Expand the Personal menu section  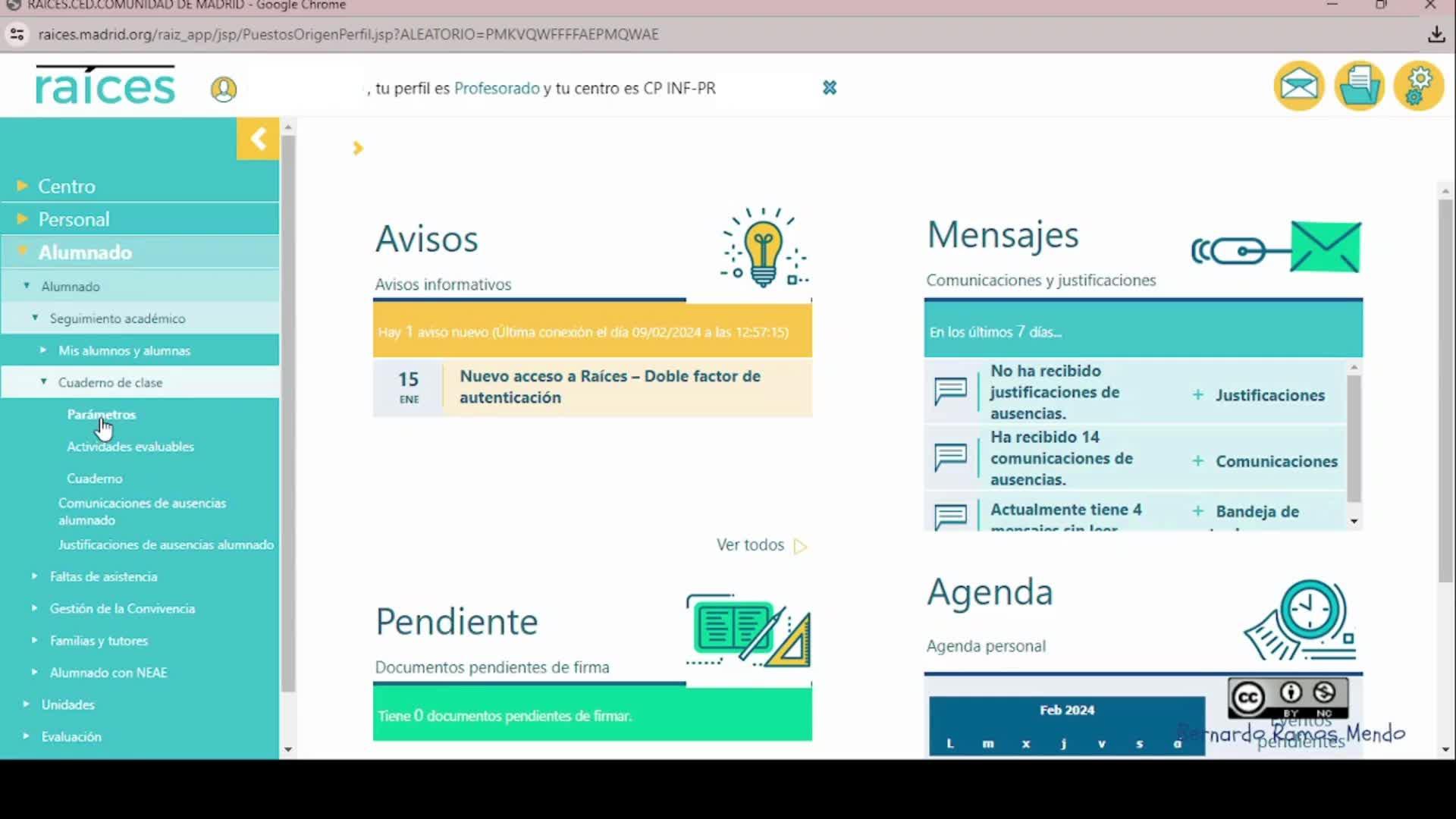pyautogui.click(x=74, y=219)
